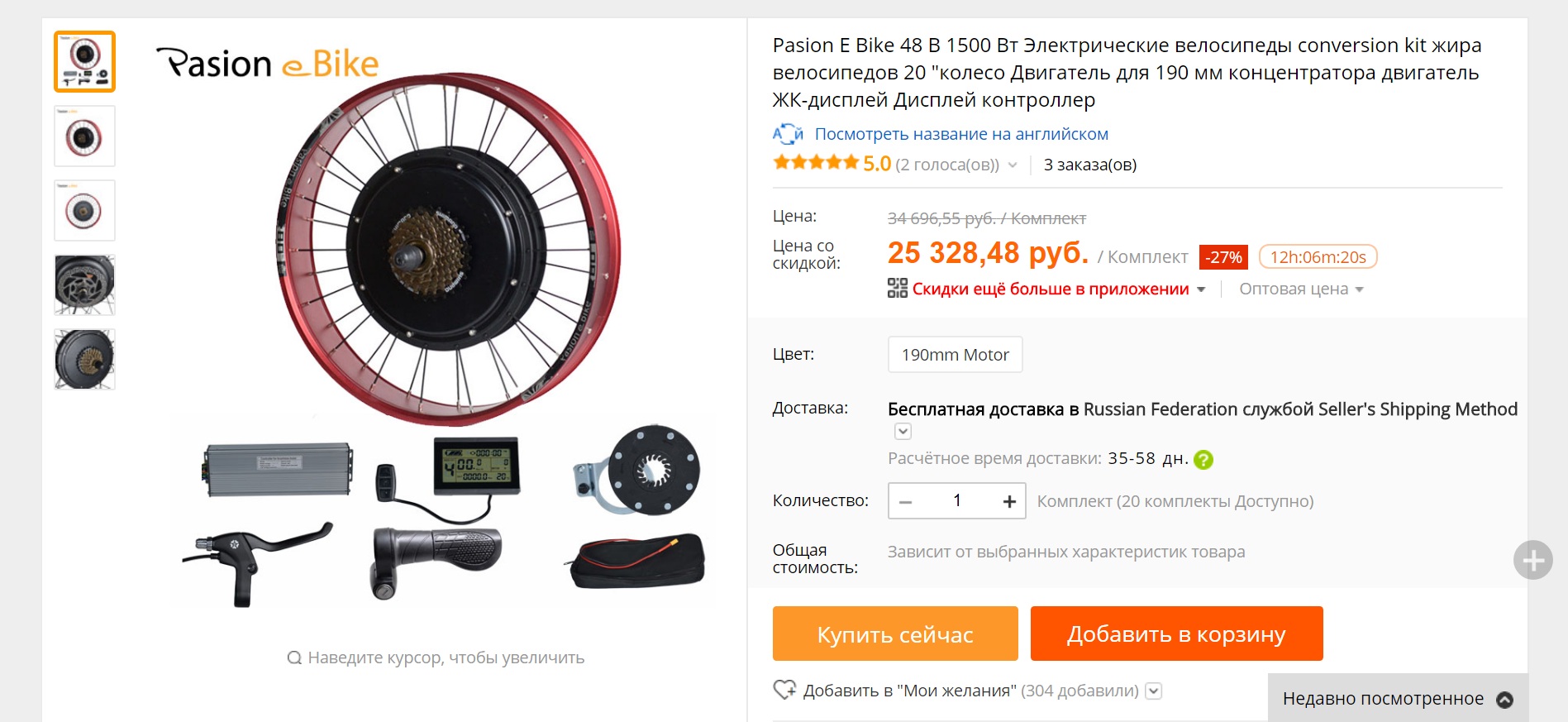This screenshot has width=1568, height=722.
Task: Open the Оптовая цена dropdown
Action: tap(1301, 289)
